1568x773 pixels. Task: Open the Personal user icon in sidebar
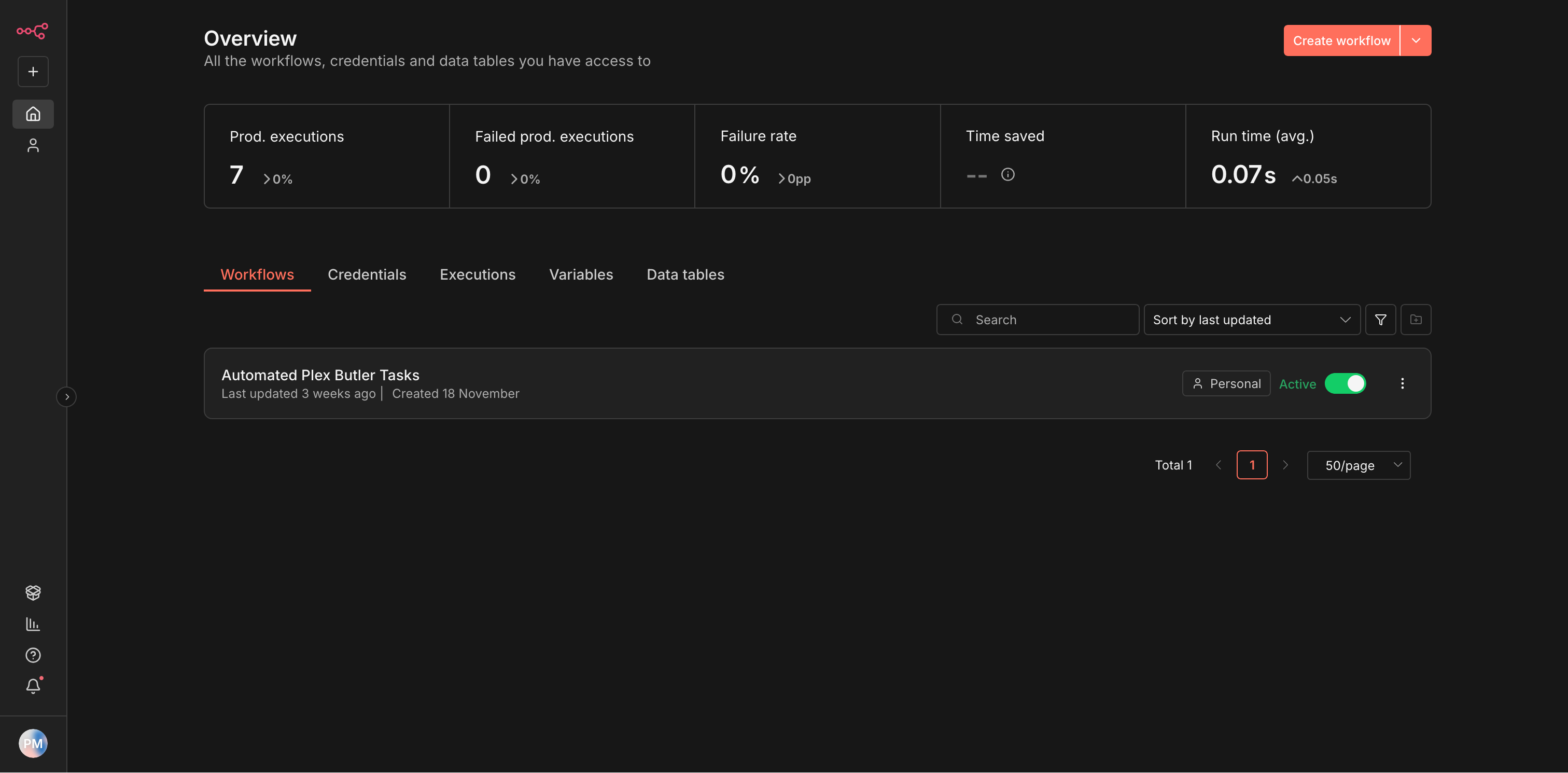click(x=33, y=146)
